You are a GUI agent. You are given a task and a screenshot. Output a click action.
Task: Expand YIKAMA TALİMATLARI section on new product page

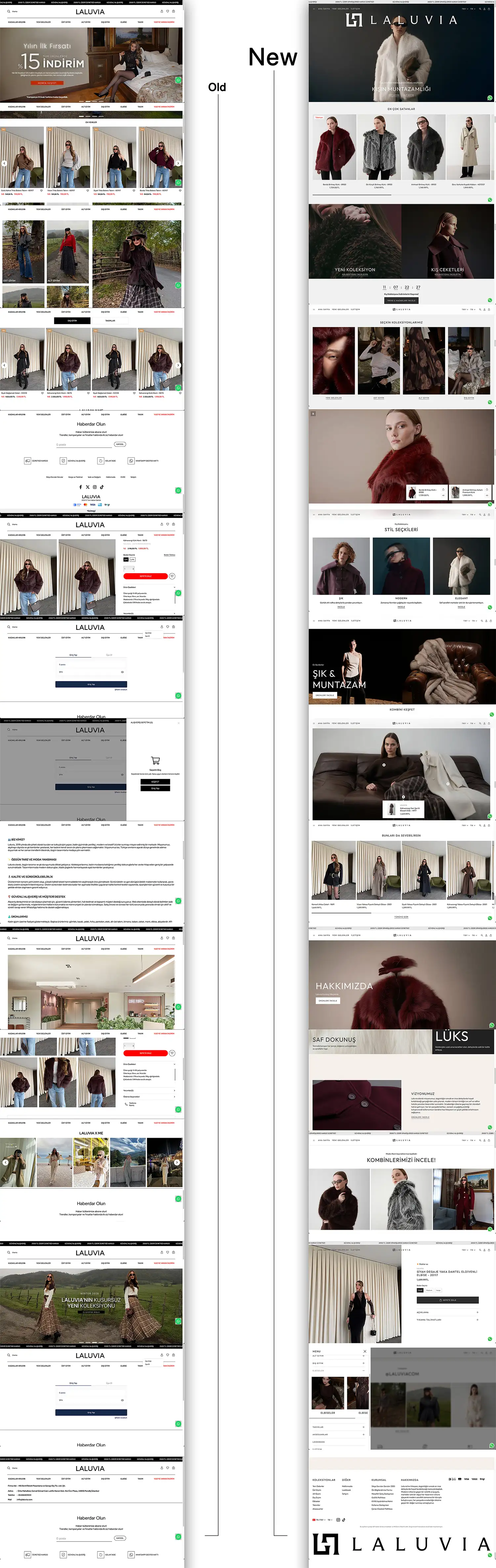(x=447, y=1320)
